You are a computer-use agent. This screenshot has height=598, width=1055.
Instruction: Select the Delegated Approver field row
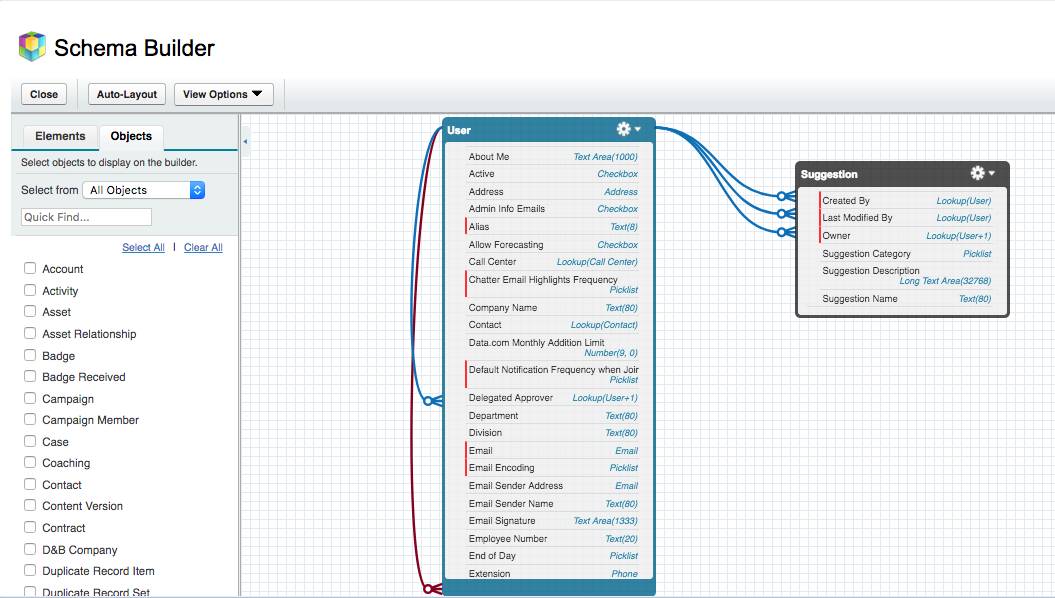(x=552, y=398)
